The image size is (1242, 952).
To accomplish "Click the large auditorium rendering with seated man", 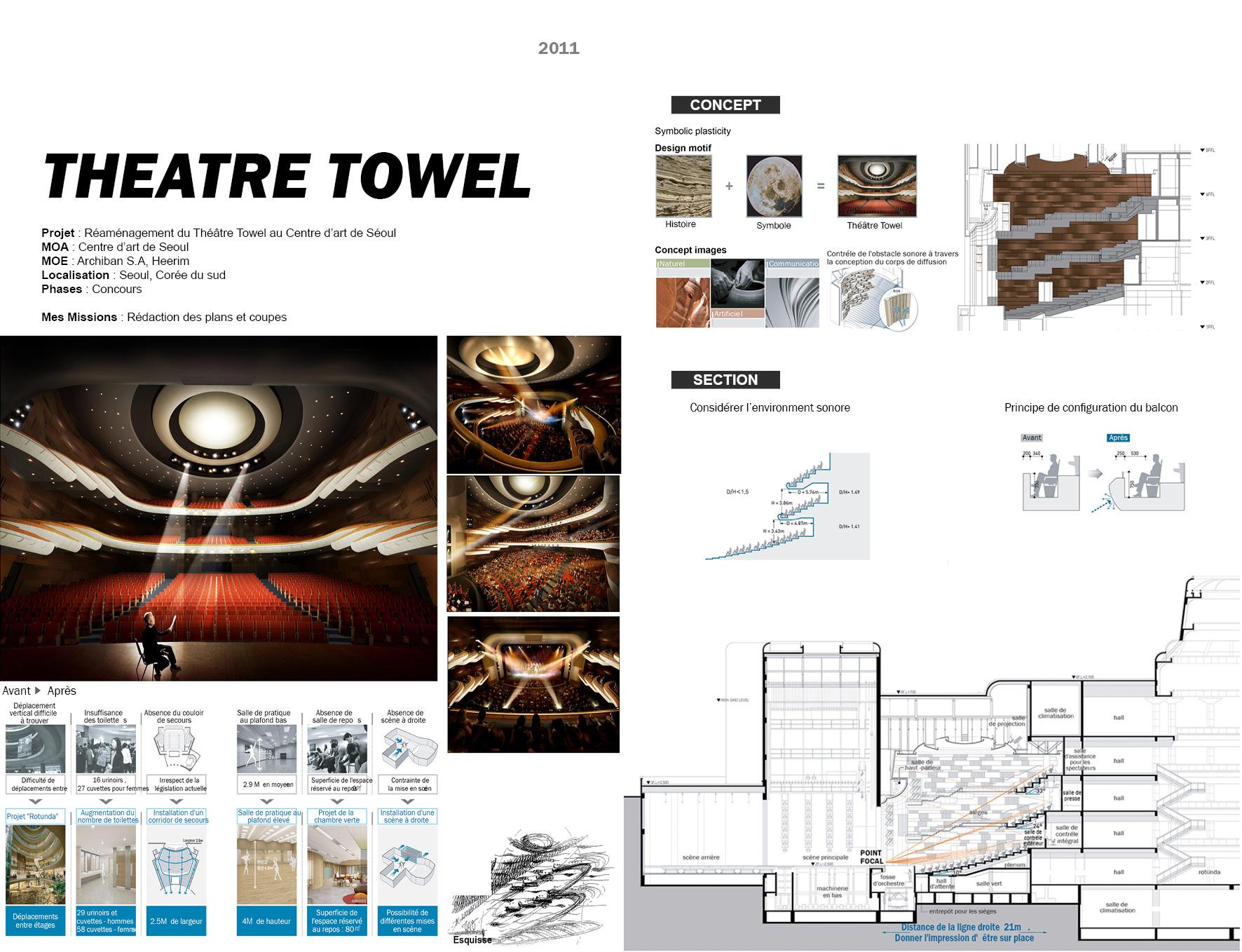I will pos(219,508).
